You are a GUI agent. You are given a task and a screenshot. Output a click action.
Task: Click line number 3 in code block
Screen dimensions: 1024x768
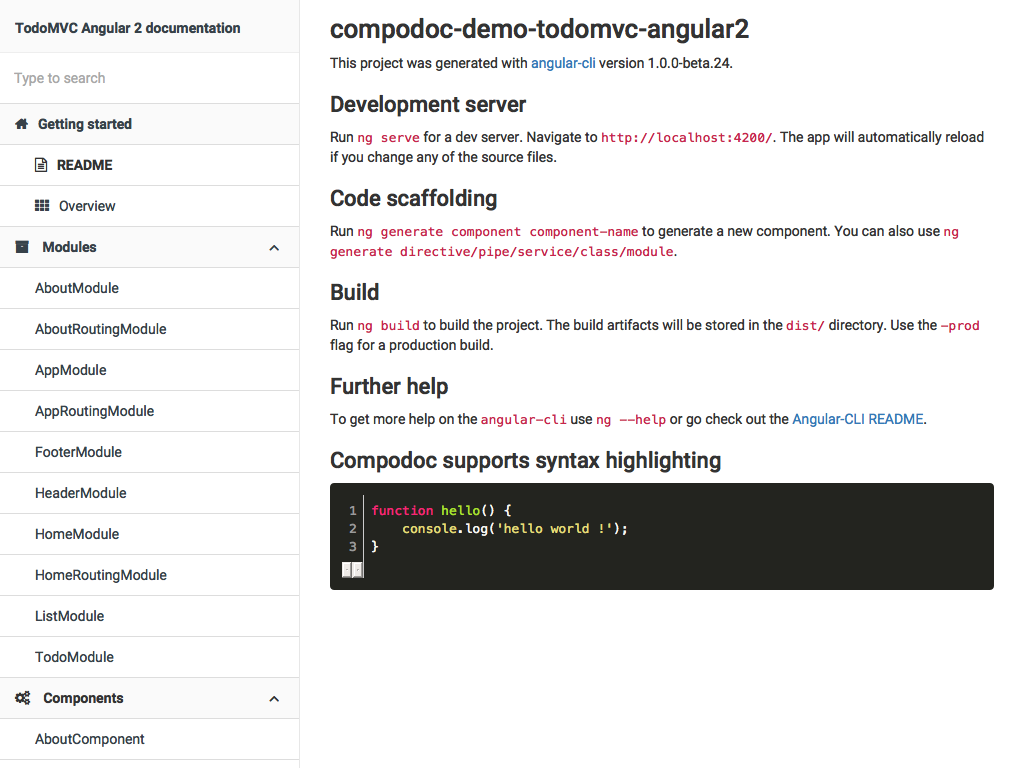[x=353, y=547]
